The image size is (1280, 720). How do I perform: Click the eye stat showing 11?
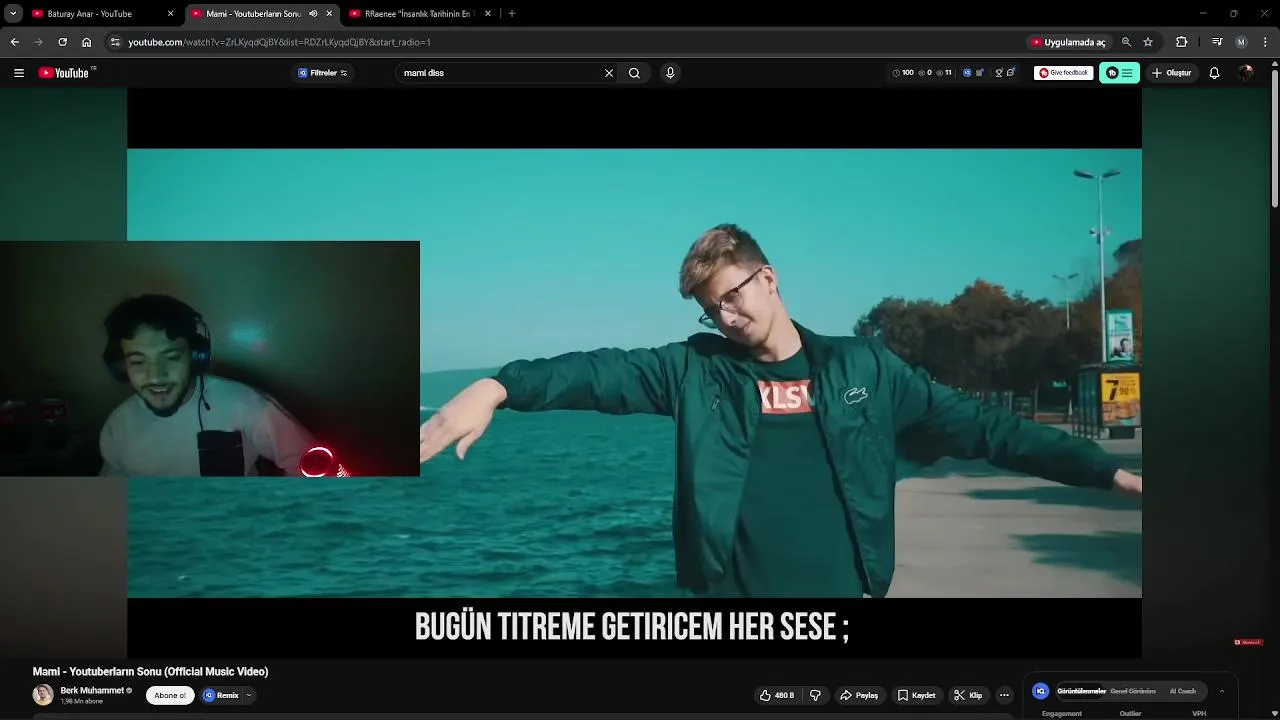(x=944, y=73)
